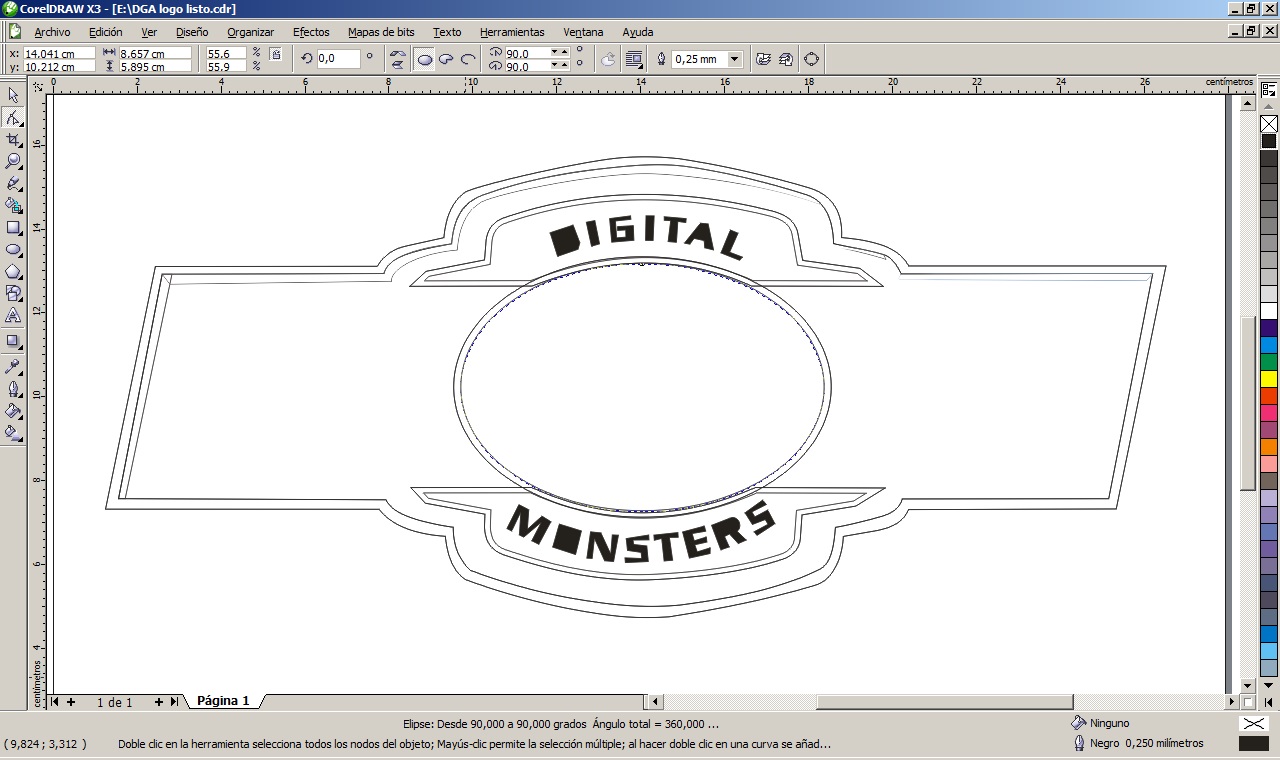Click Convert to Curves icon
Viewport: 1280px width, 760px height.
point(811,59)
